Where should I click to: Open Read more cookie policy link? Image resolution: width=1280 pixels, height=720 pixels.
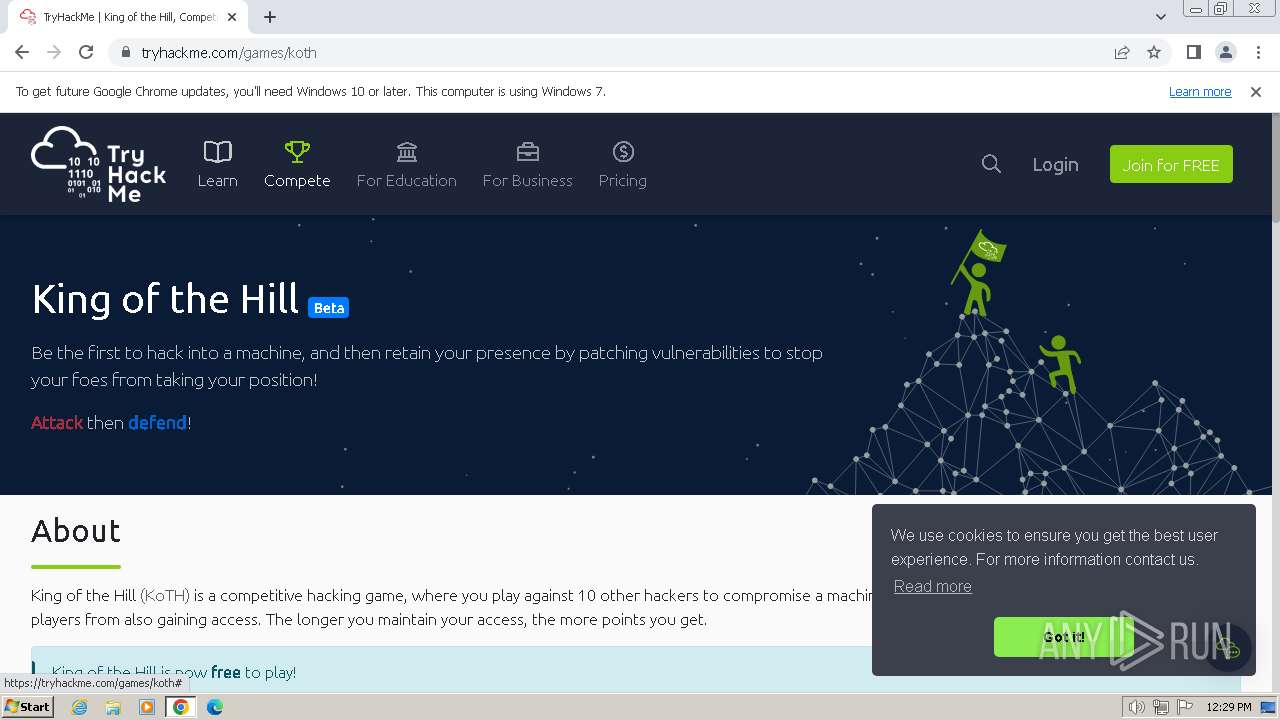pos(933,586)
